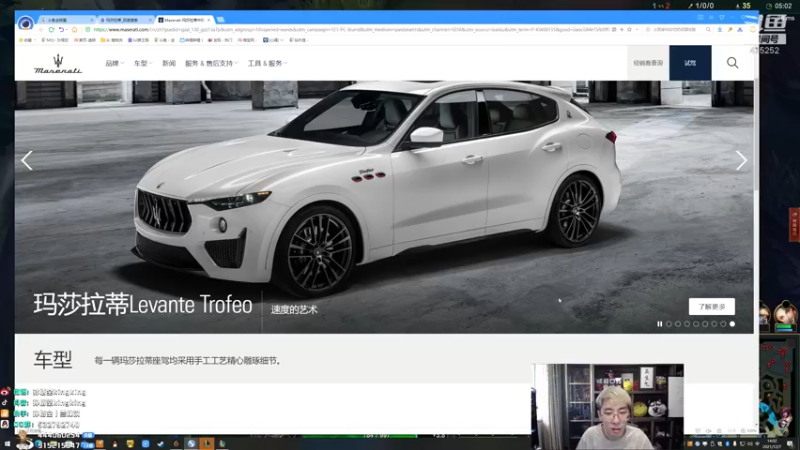Expand the 车型 navigation menu
This screenshot has width=800, height=450.
[x=143, y=63]
